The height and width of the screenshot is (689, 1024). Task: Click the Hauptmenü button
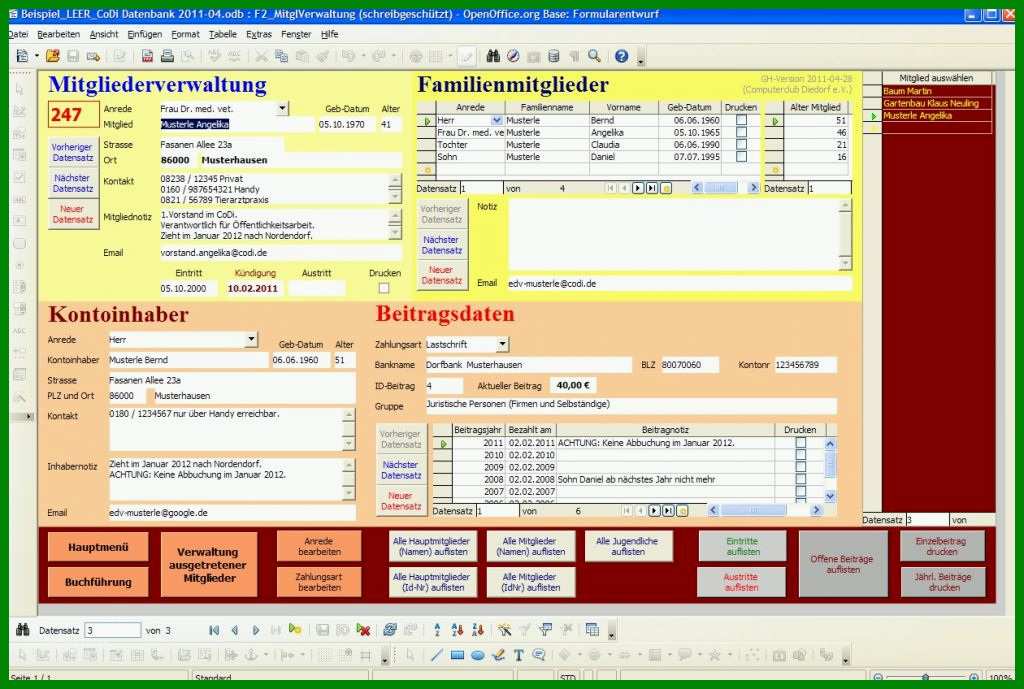pyautogui.click(x=98, y=547)
